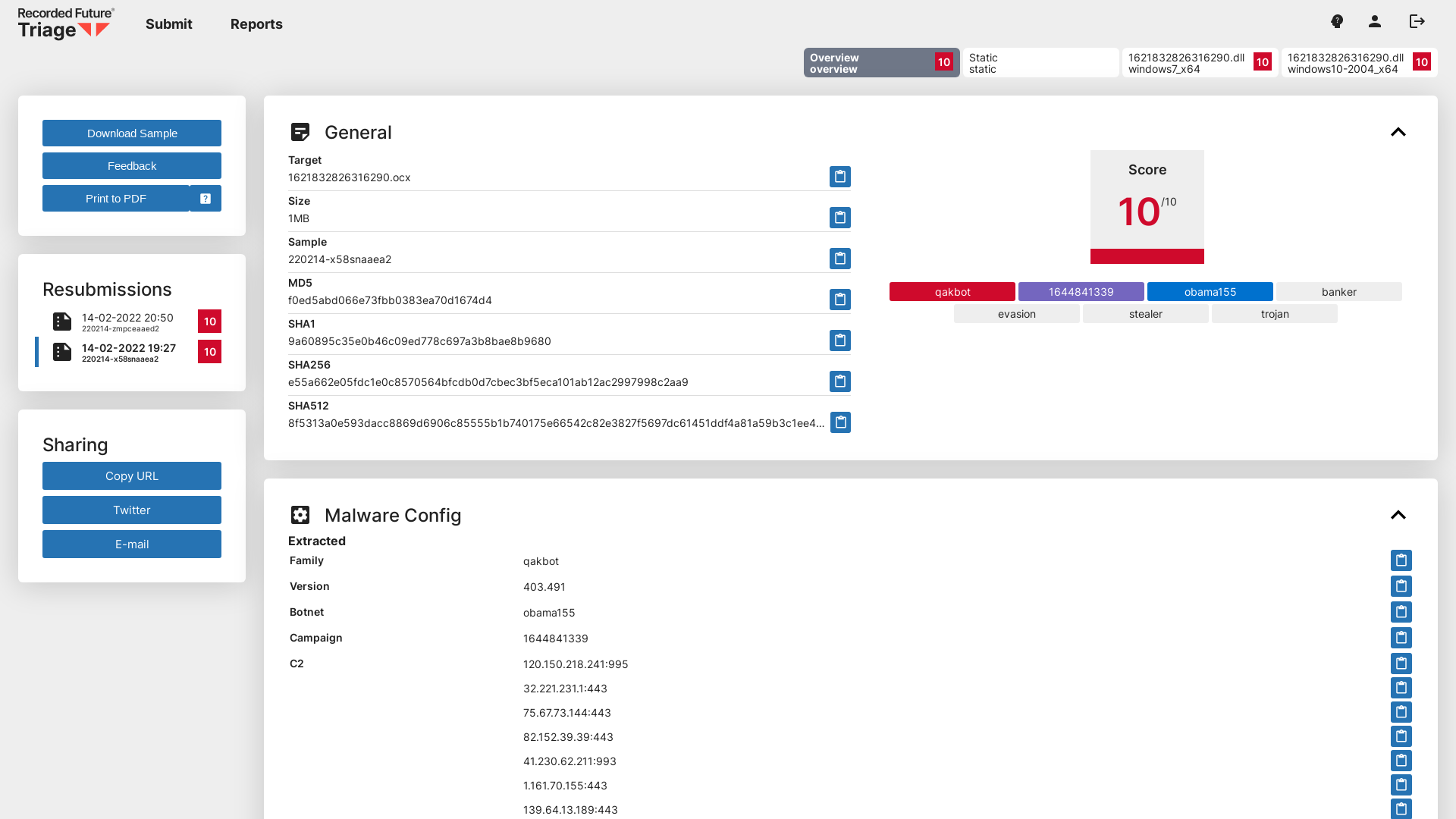Click the red qakbot tag

click(952, 292)
